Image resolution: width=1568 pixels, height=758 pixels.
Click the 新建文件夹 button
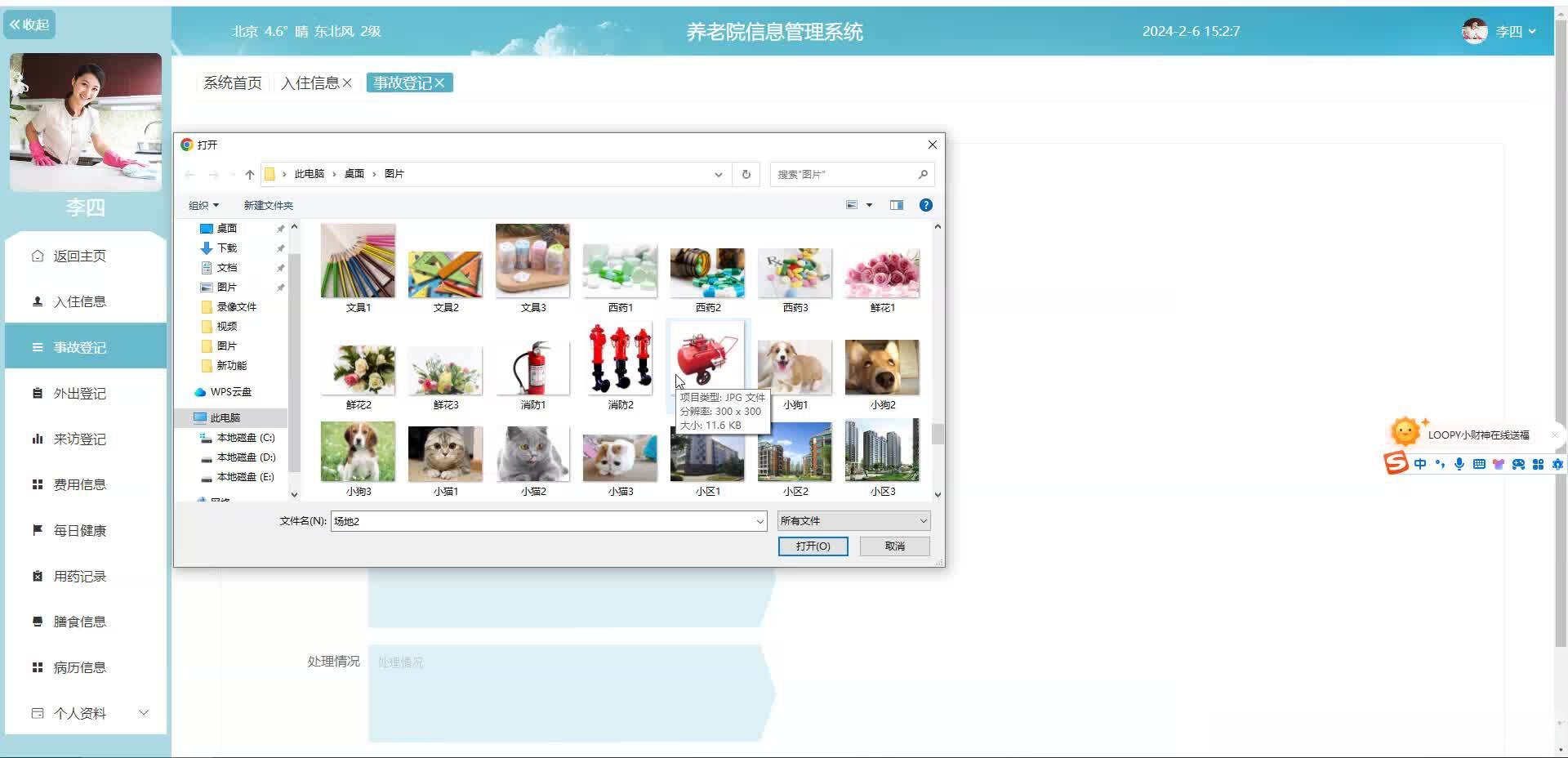[269, 205]
